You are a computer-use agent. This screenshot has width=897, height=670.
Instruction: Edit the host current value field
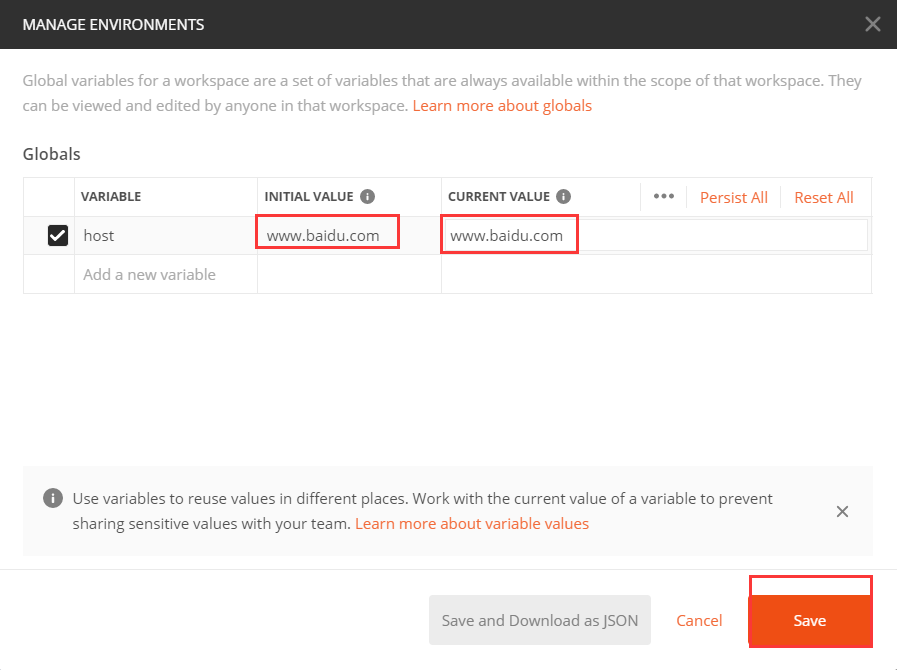click(655, 236)
